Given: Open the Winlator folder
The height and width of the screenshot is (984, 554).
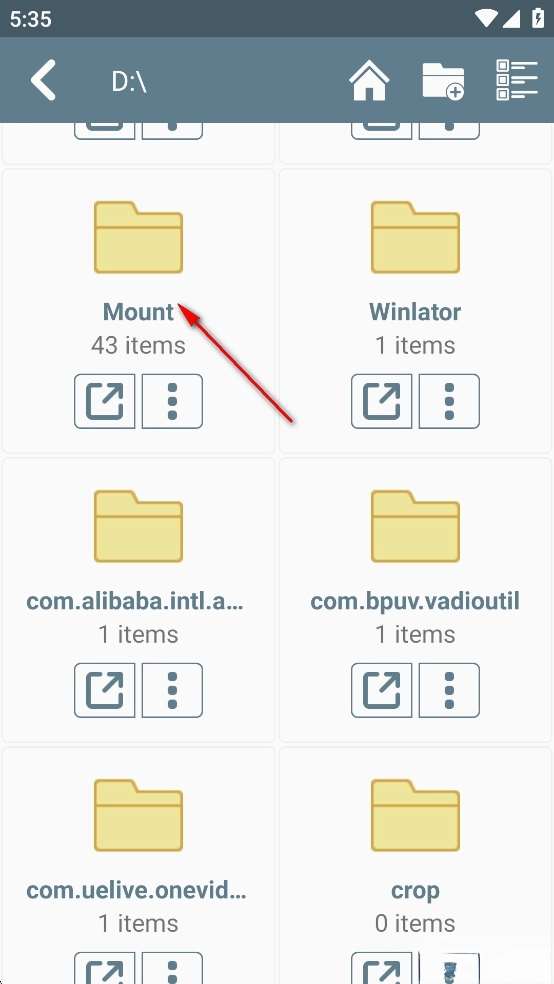Looking at the screenshot, I should pos(415,237).
